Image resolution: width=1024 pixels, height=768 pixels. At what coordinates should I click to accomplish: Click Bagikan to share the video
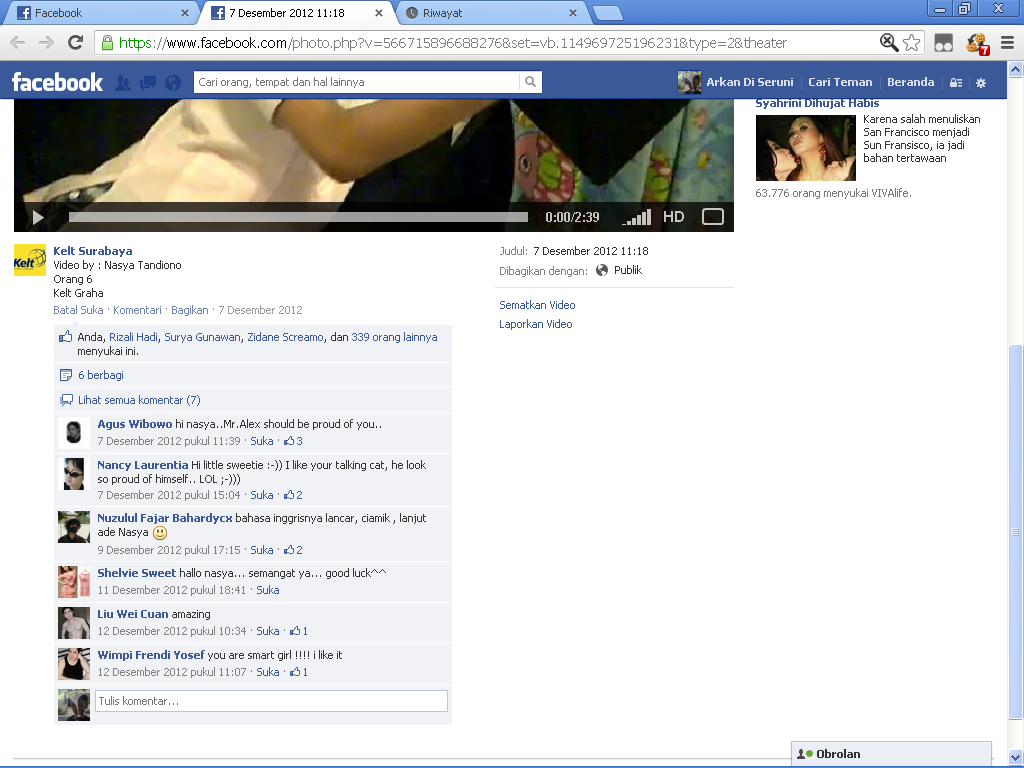click(x=189, y=310)
